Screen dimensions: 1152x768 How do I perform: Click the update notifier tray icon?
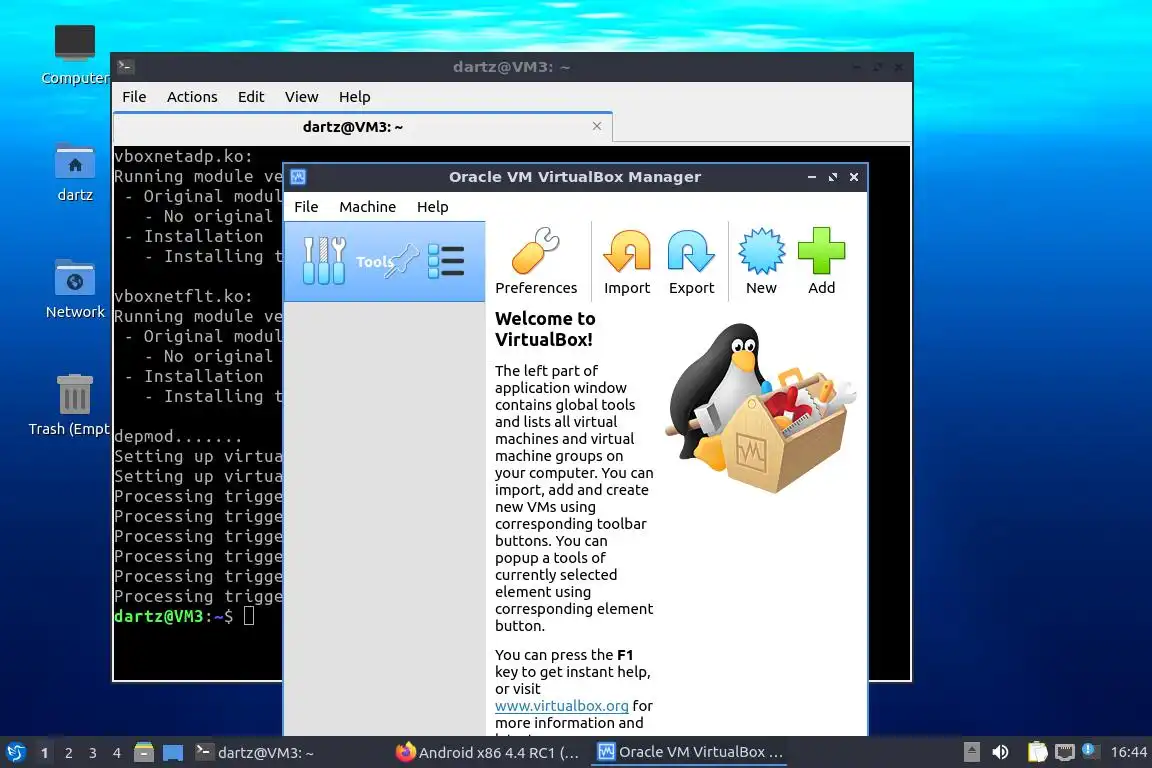[x=1090, y=750]
